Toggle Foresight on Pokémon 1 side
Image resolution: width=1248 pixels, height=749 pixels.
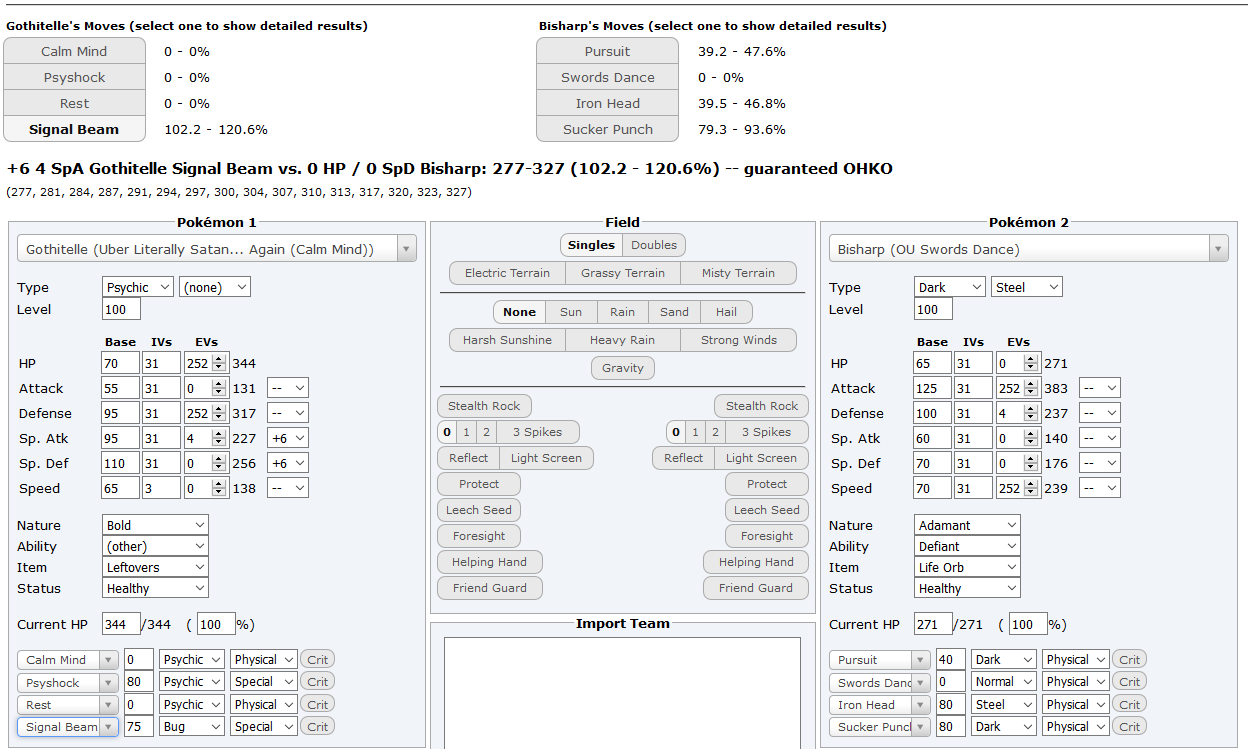[x=479, y=536]
